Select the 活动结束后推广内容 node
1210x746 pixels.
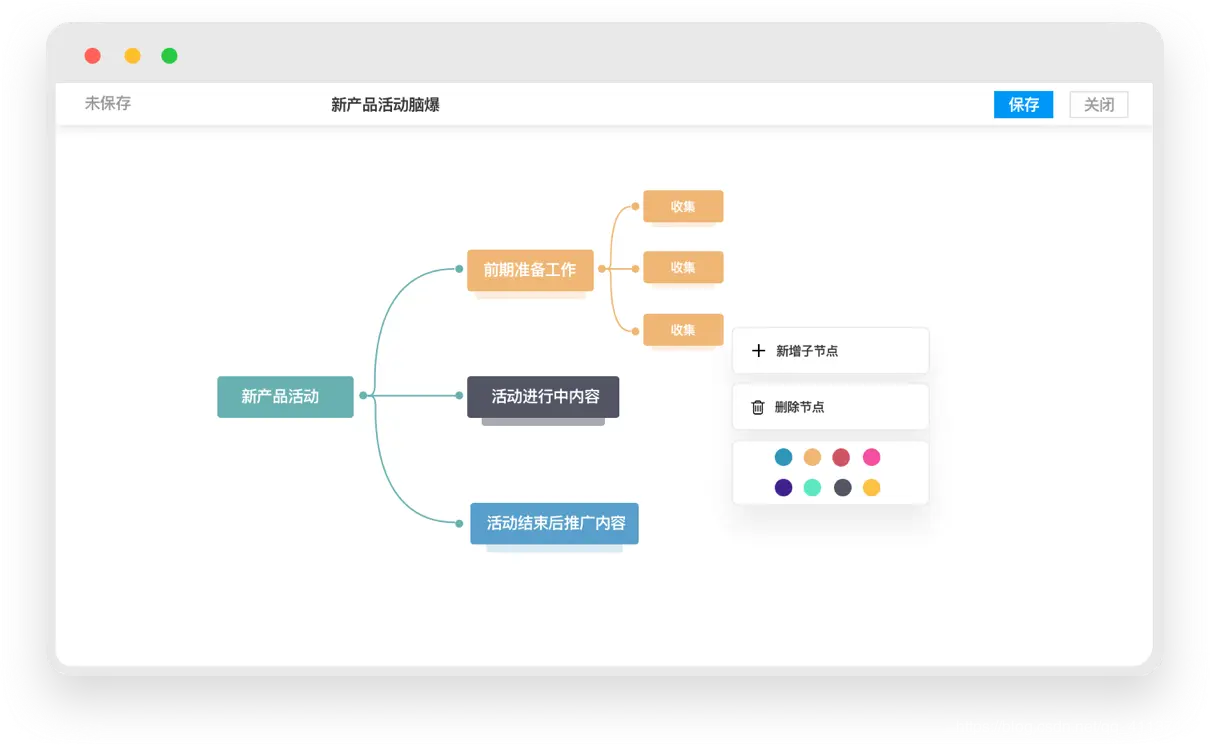554,523
